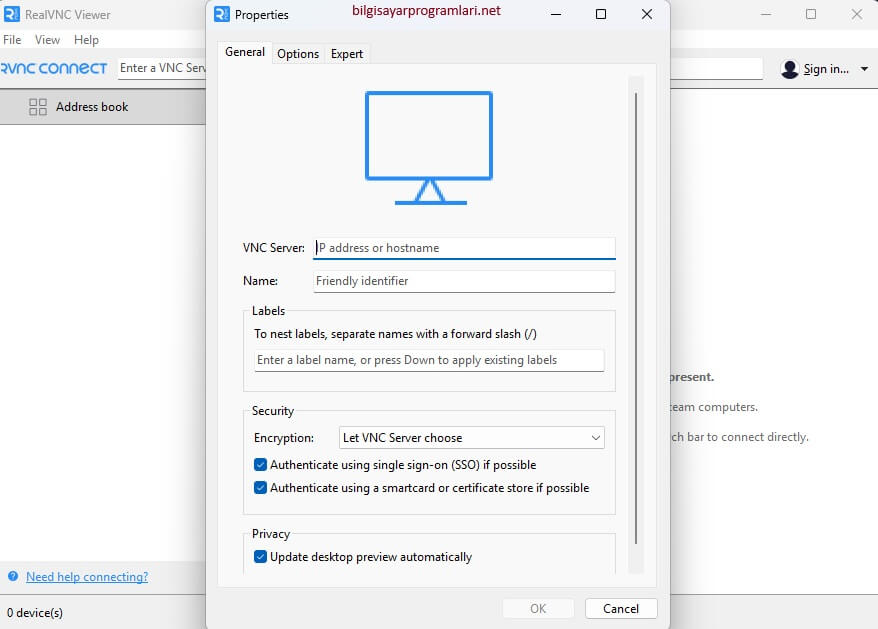Toggle smartcard or certificate store authentication
The height and width of the screenshot is (629, 878).
(x=260, y=487)
